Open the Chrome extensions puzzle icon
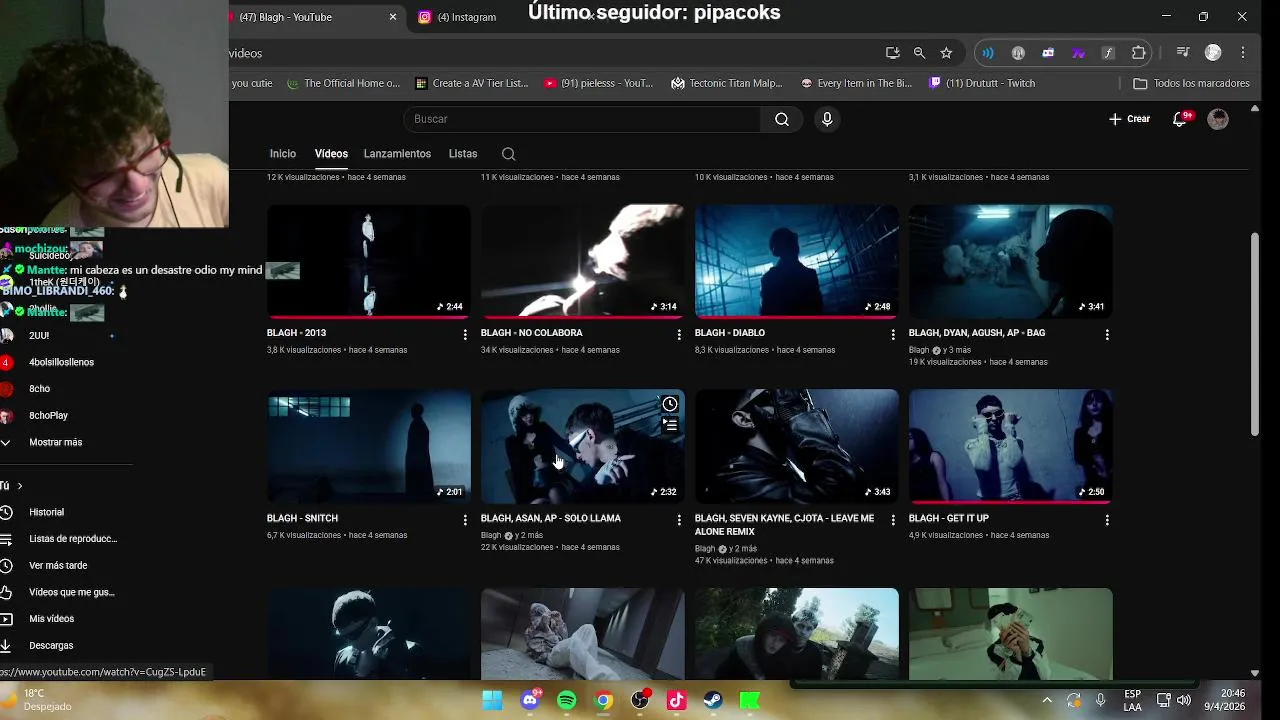Image resolution: width=1280 pixels, height=720 pixels. pyautogui.click(x=1139, y=53)
